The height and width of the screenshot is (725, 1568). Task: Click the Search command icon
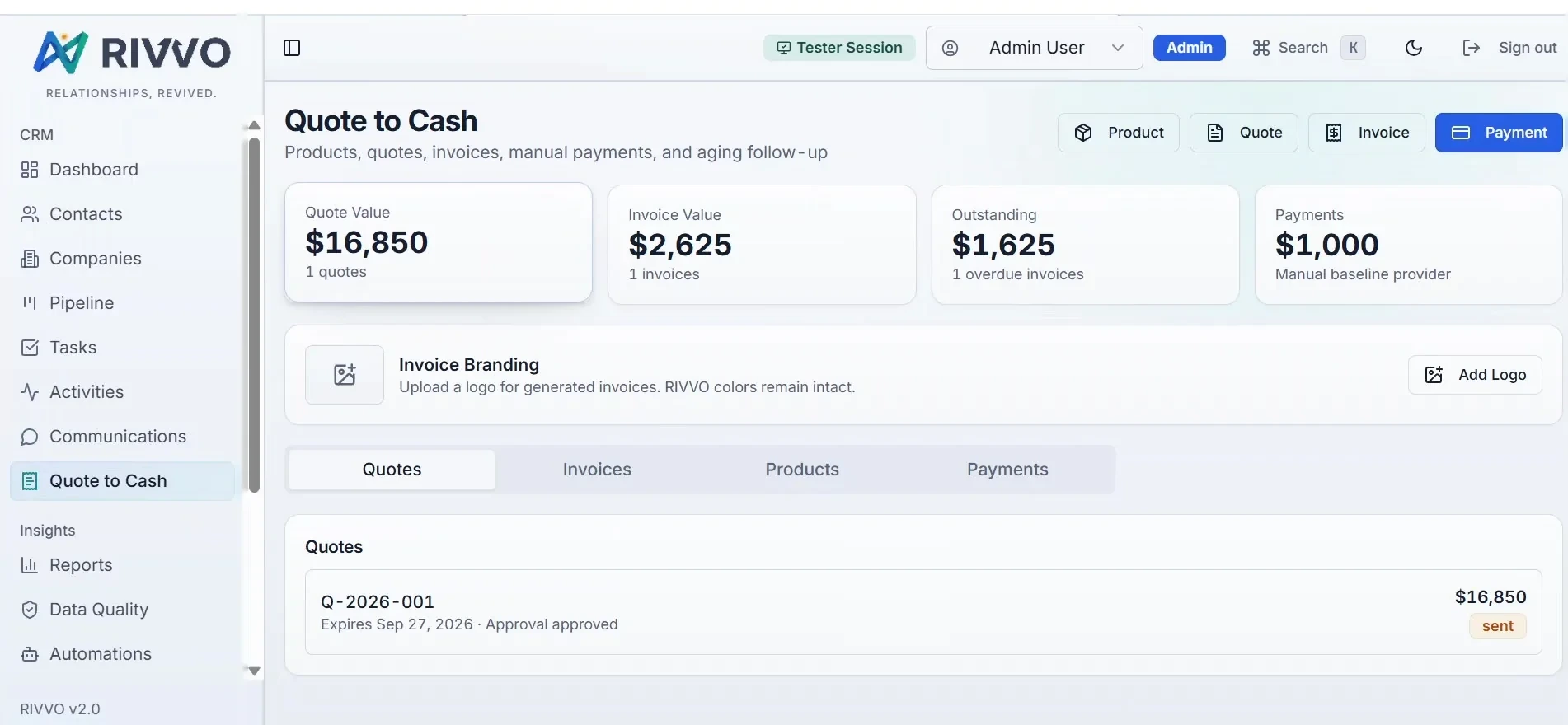(1261, 48)
